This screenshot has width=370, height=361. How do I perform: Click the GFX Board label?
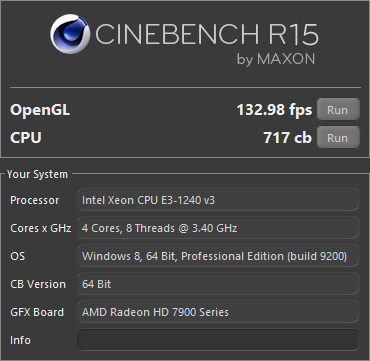pos(37,312)
